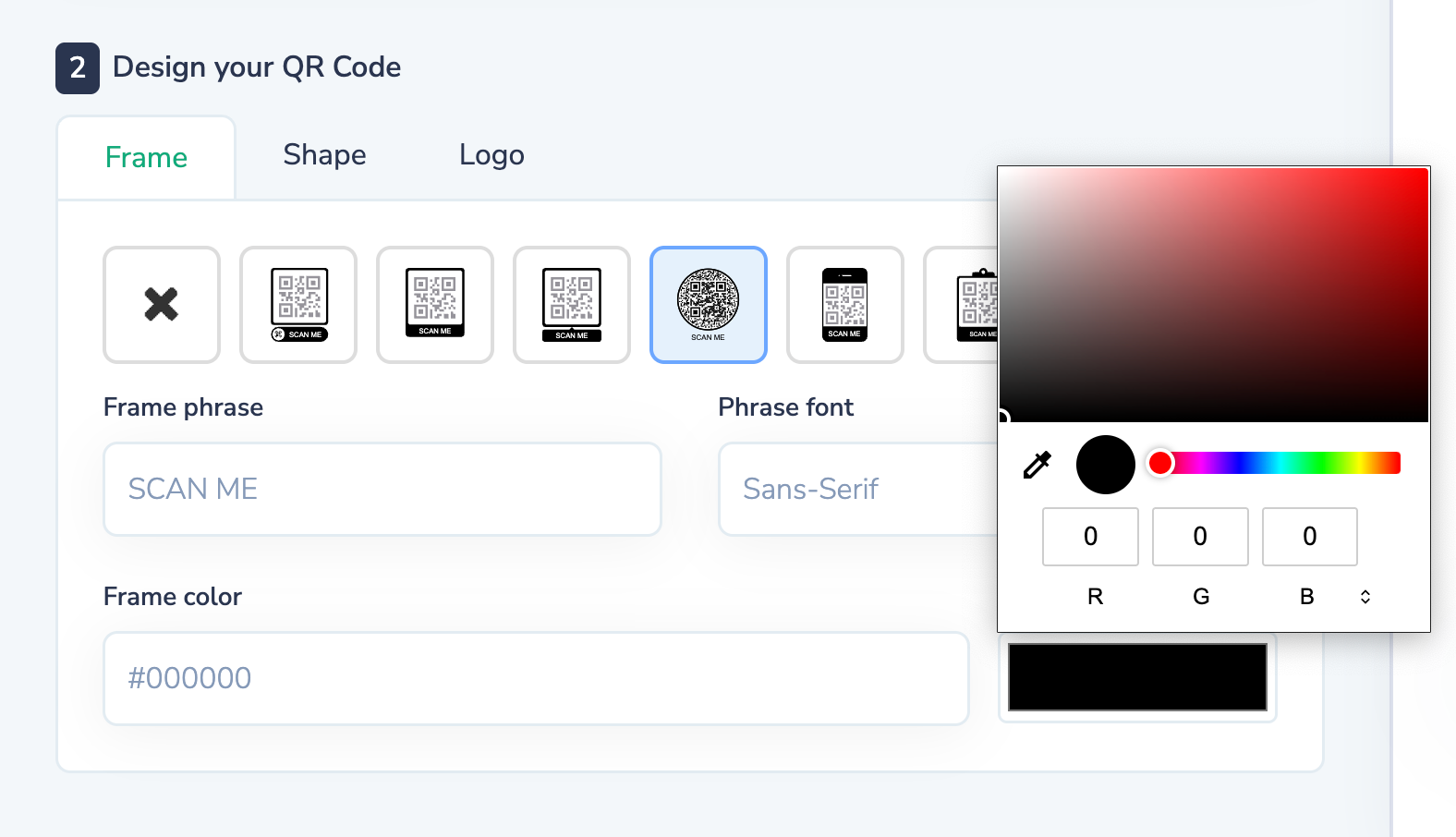Image resolution: width=1456 pixels, height=837 pixels.
Task: Choose the circular QR frame
Action: tap(709, 305)
